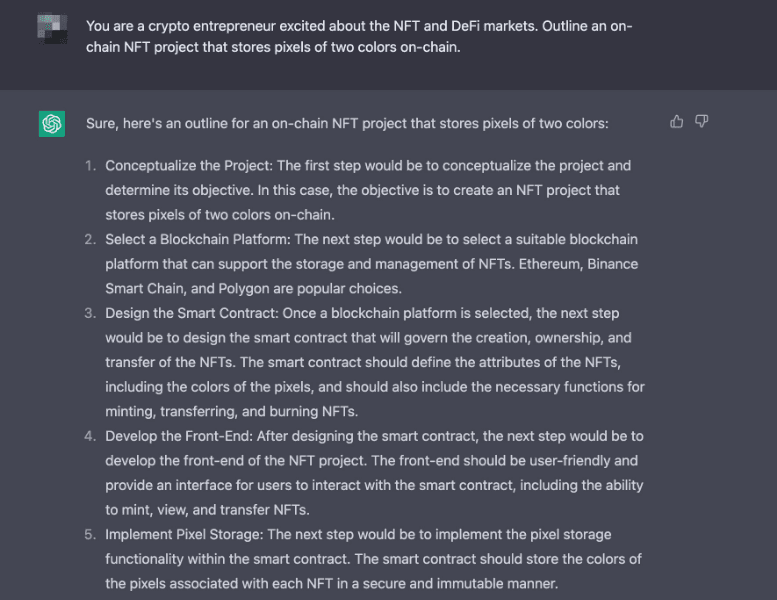The width and height of the screenshot is (777, 600).
Task: Click the 'secure and immutable manner' line
Action: (332, 584)
